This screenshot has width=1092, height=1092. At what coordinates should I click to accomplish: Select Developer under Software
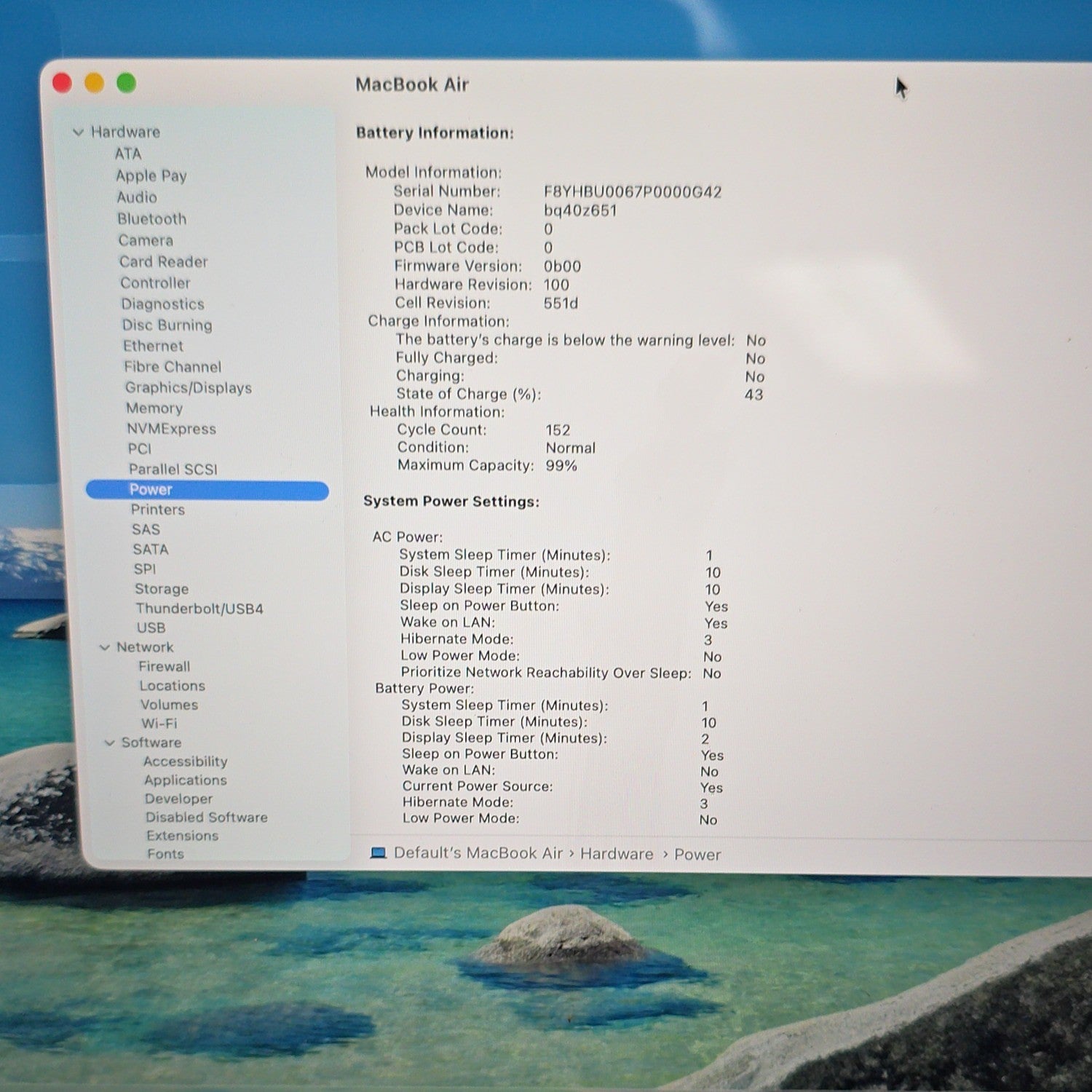click(179, 799)
